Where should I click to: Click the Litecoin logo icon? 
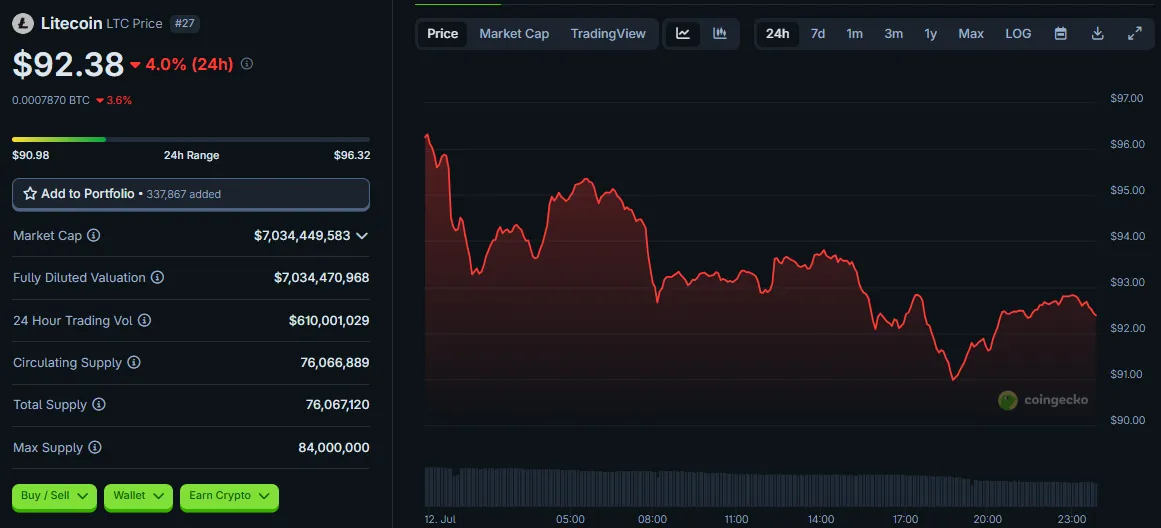click(23, 24)
